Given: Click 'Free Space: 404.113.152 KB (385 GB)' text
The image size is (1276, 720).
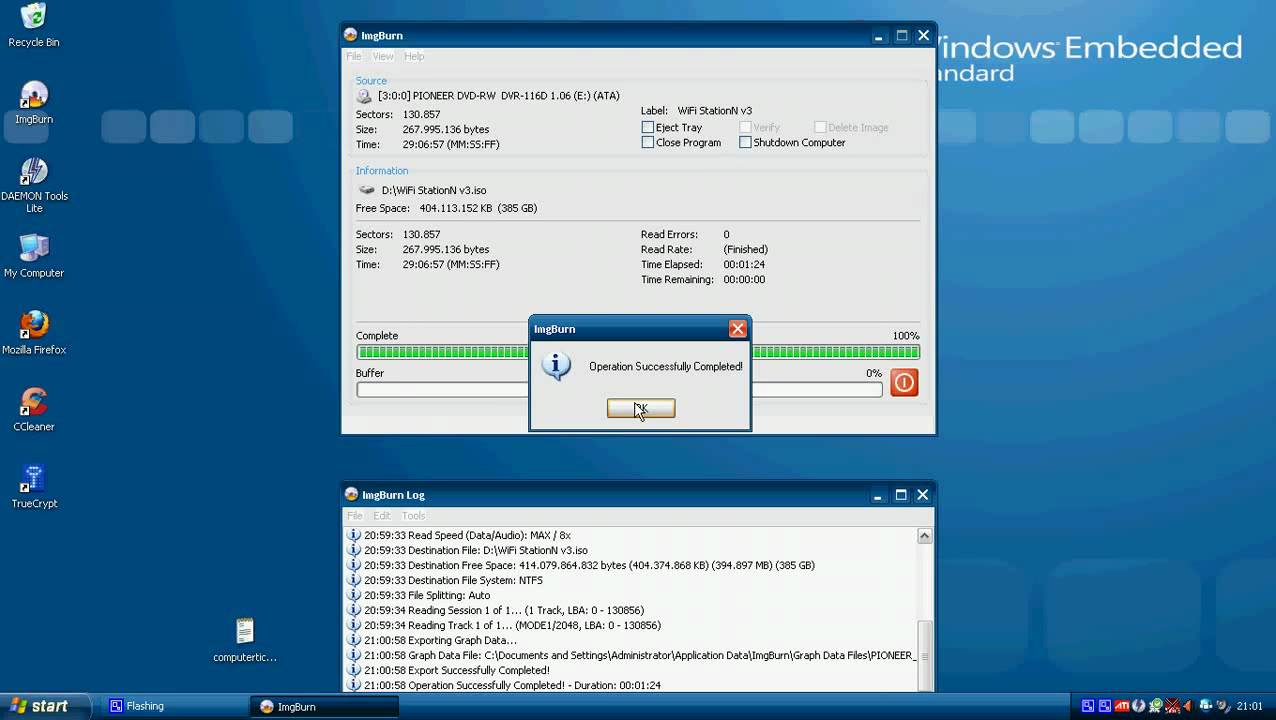Looking at the screenshot, I should (x=446, y=208).
